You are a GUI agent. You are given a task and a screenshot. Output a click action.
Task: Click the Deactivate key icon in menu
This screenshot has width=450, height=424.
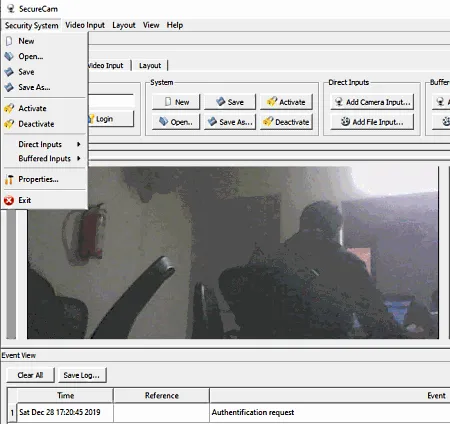pos(9,124)
